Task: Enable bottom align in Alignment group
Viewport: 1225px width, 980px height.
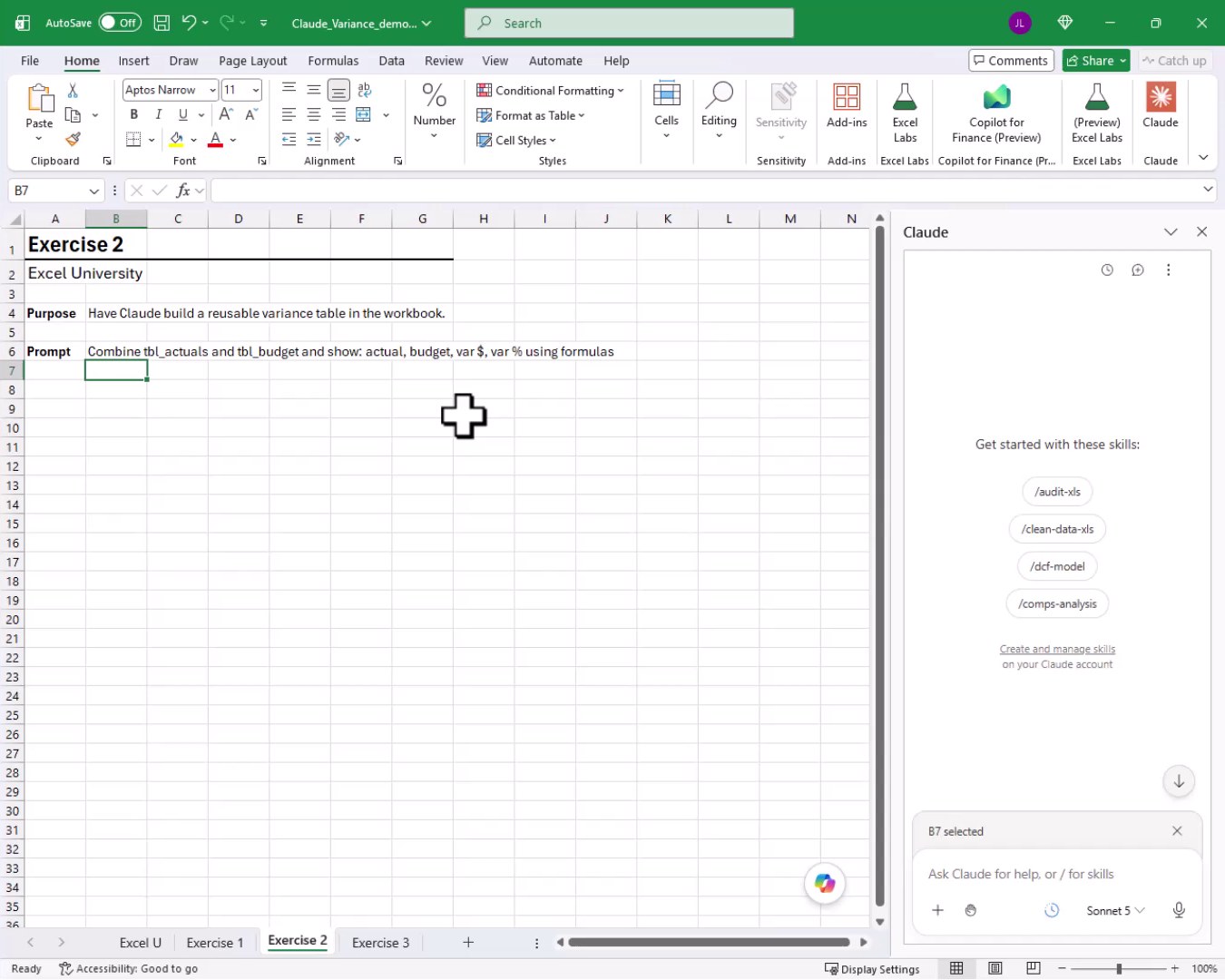Action: point(338,90)
